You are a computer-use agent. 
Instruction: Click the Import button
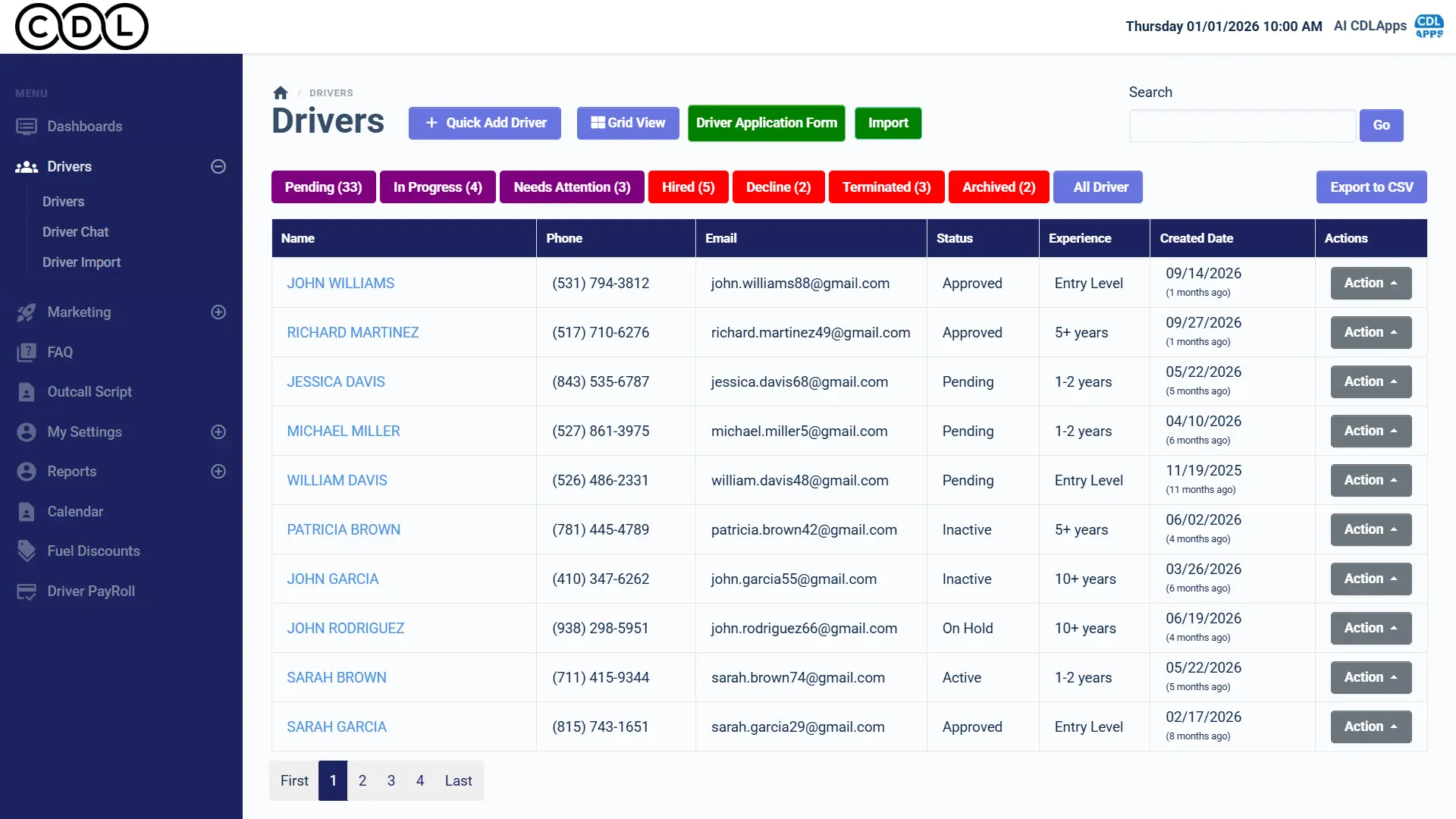[888, 123]
